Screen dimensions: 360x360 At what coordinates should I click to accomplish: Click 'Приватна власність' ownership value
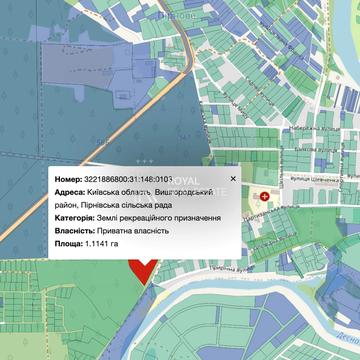(x=133, y=231)
